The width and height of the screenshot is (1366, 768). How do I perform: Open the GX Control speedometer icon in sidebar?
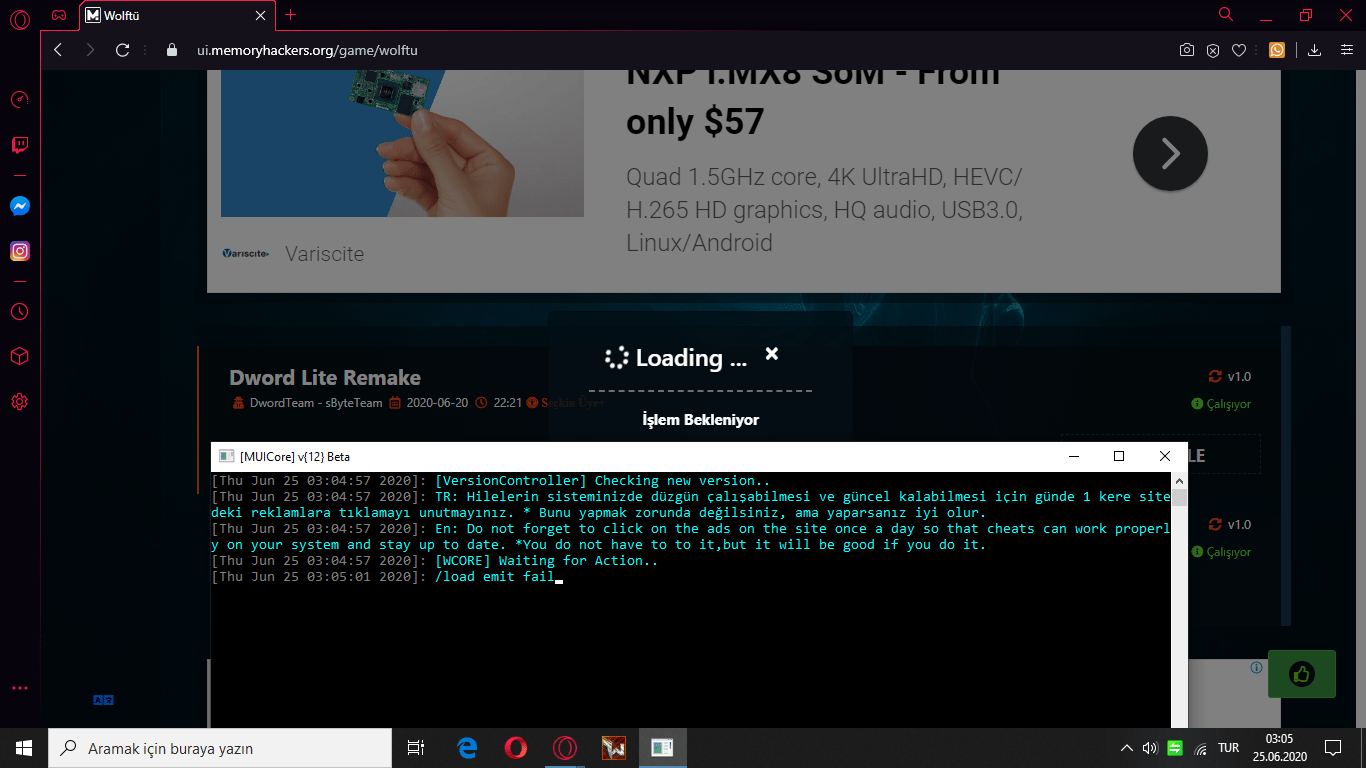pyautogui.click(x=19, y=99)
